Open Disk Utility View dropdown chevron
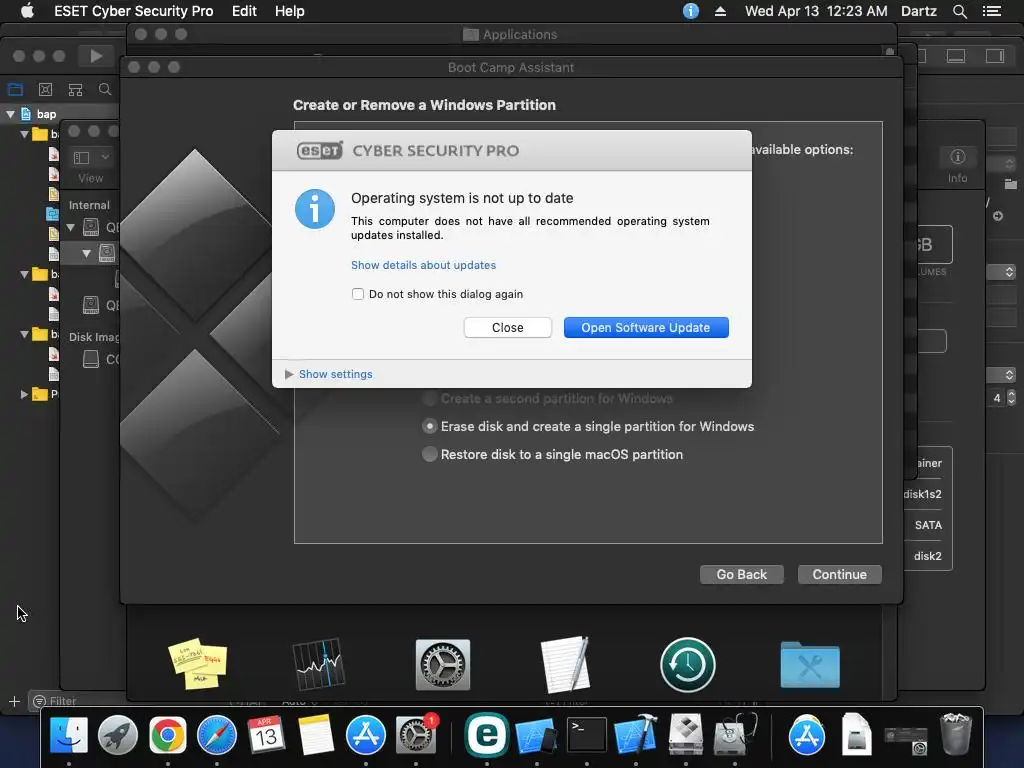The height and width of the screenshot is (768, 1024). tap(104, 157)
